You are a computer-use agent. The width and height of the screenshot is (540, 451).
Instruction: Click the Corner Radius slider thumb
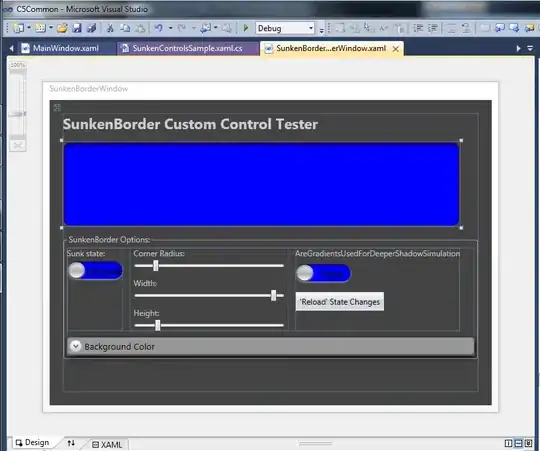[x=156, y=265]
